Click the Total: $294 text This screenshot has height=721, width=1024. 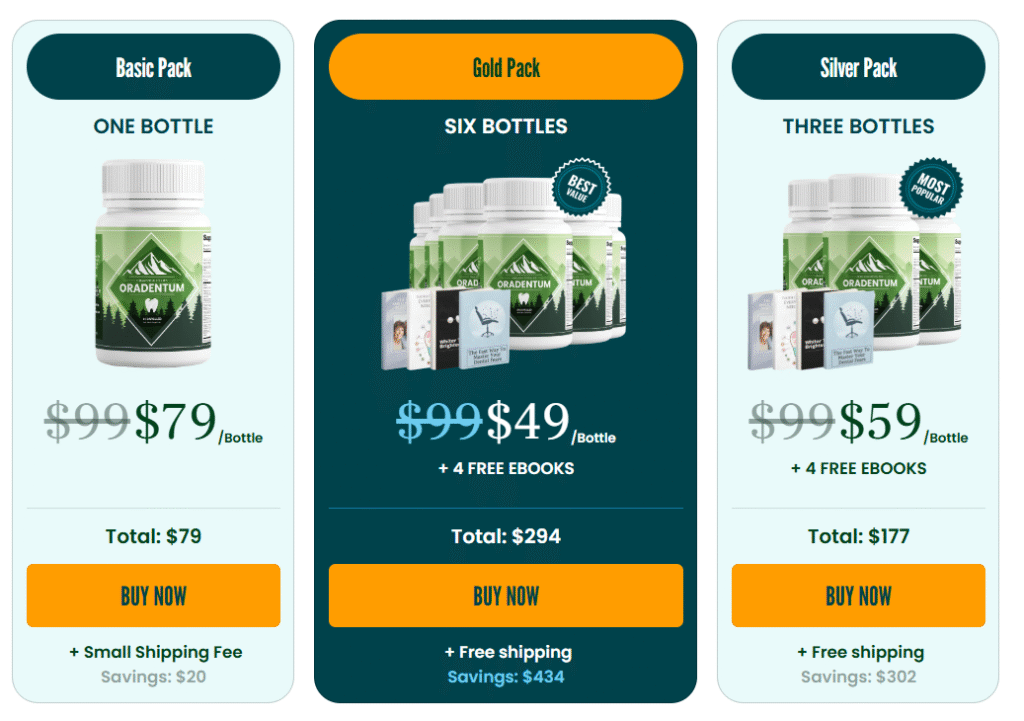coord(506,536)
